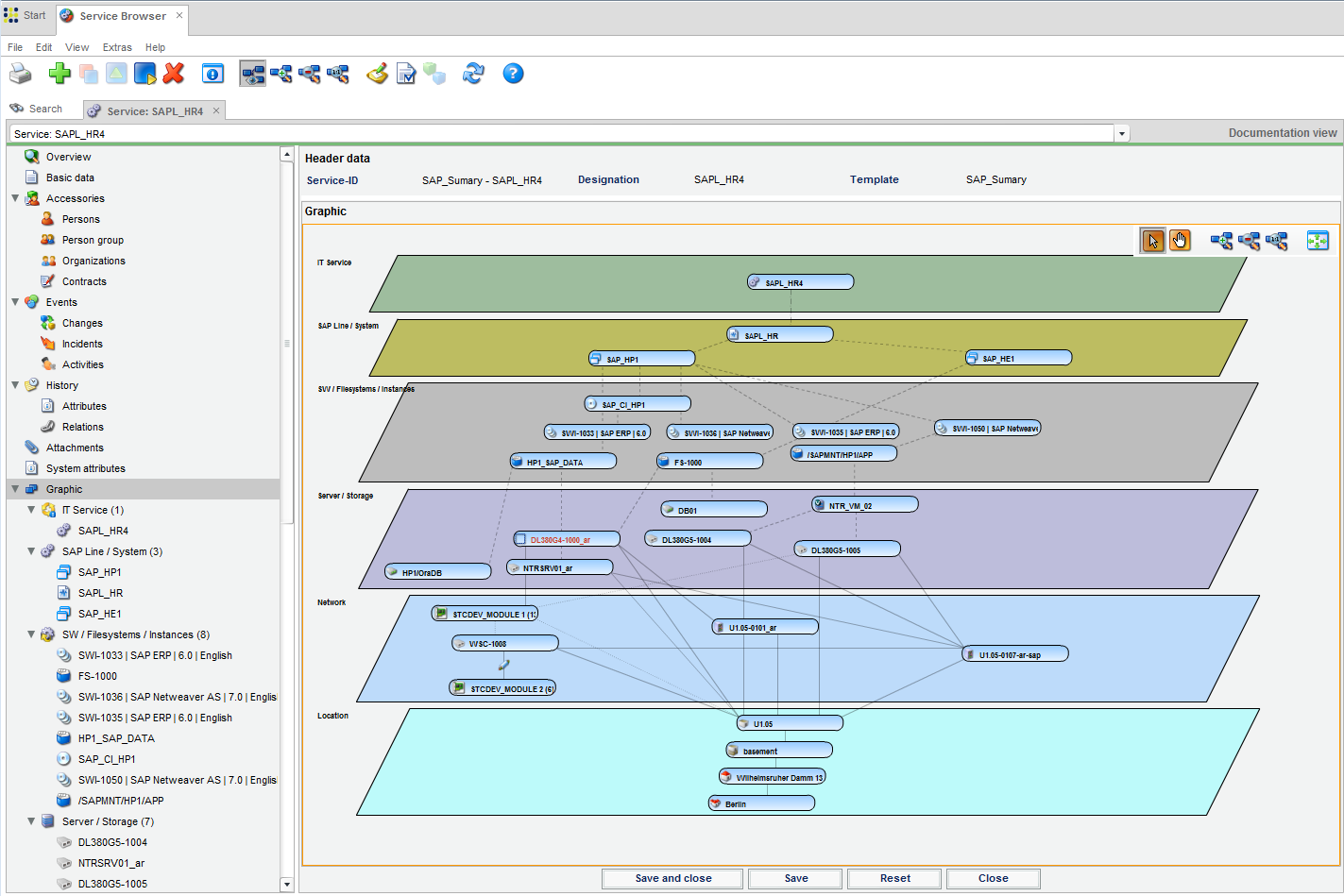Zoom in using graphic panel zoom-in icon
The height and width of the screenshot is (896, 1344).
click(x=1221, y=241)
